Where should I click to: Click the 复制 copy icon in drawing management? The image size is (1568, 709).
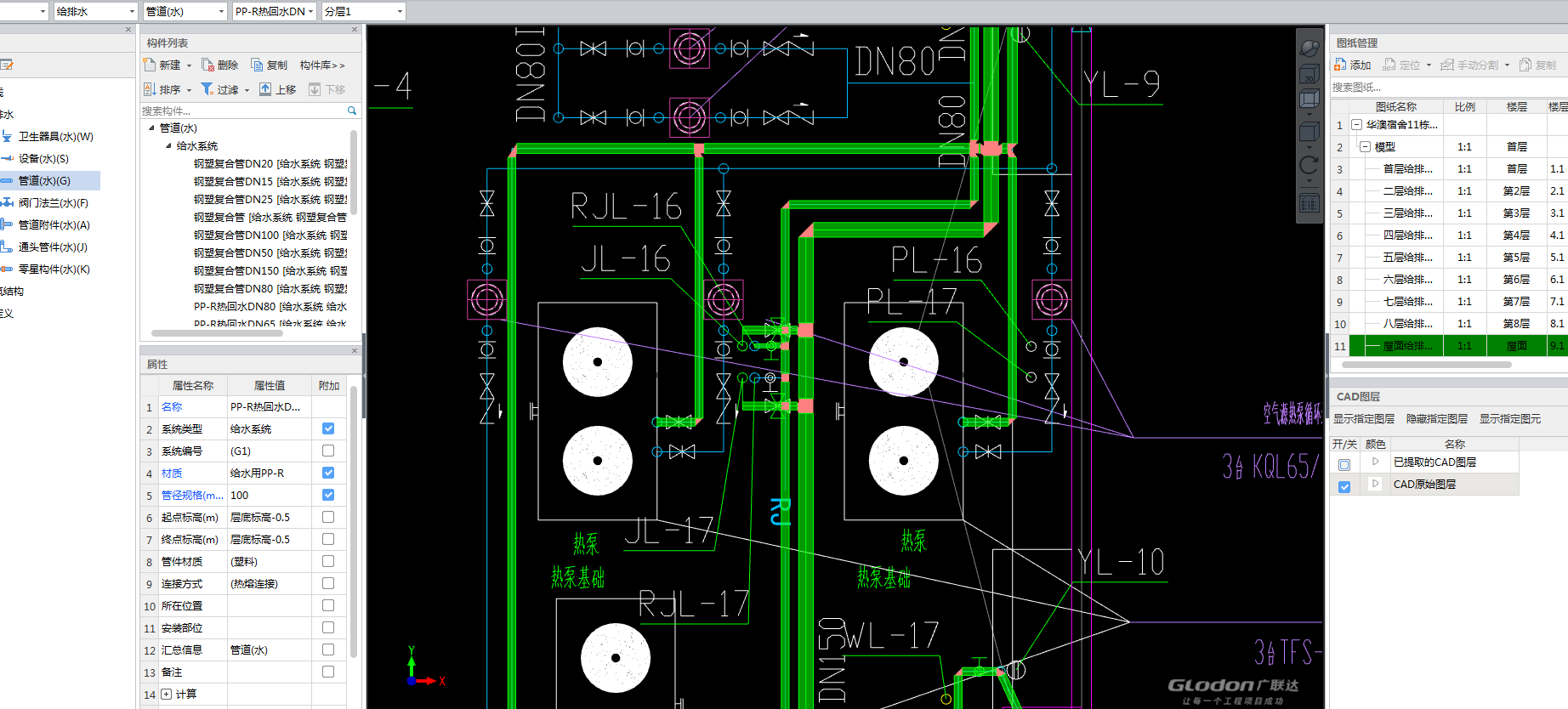tap(1525, 65)
